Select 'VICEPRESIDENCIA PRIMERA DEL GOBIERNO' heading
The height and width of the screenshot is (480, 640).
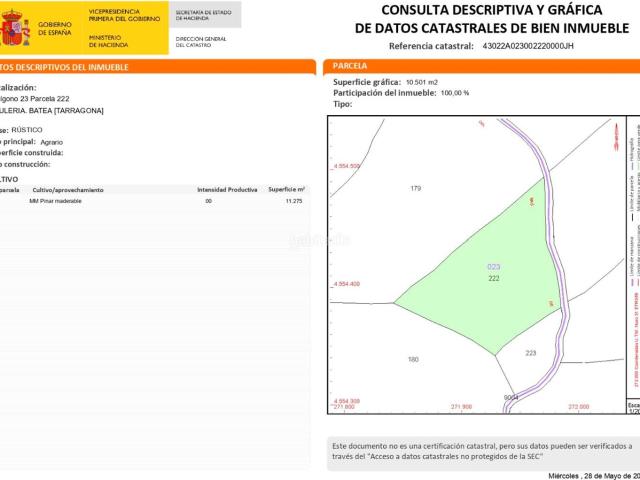[x=124, y=15]
